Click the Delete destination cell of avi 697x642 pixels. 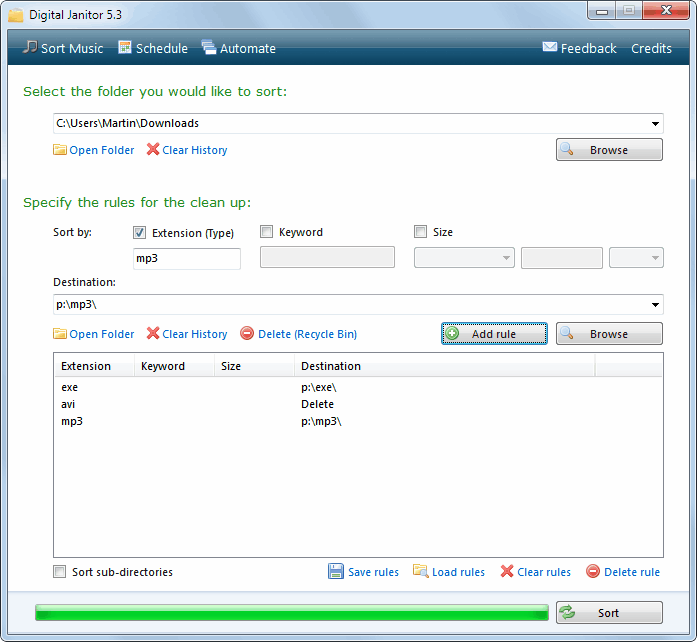tap(317, 404)
